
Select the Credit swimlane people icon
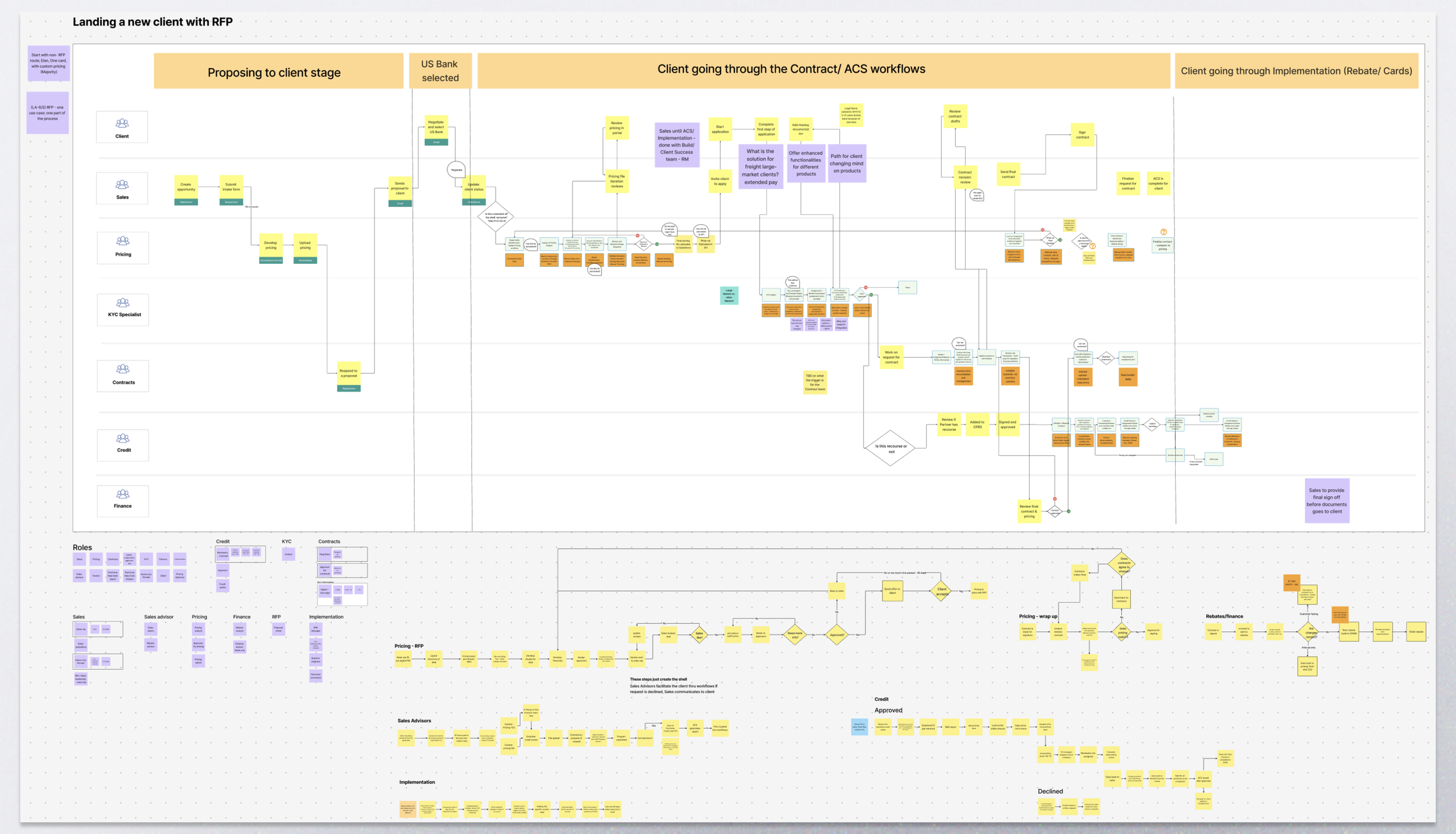coord(123,439)
